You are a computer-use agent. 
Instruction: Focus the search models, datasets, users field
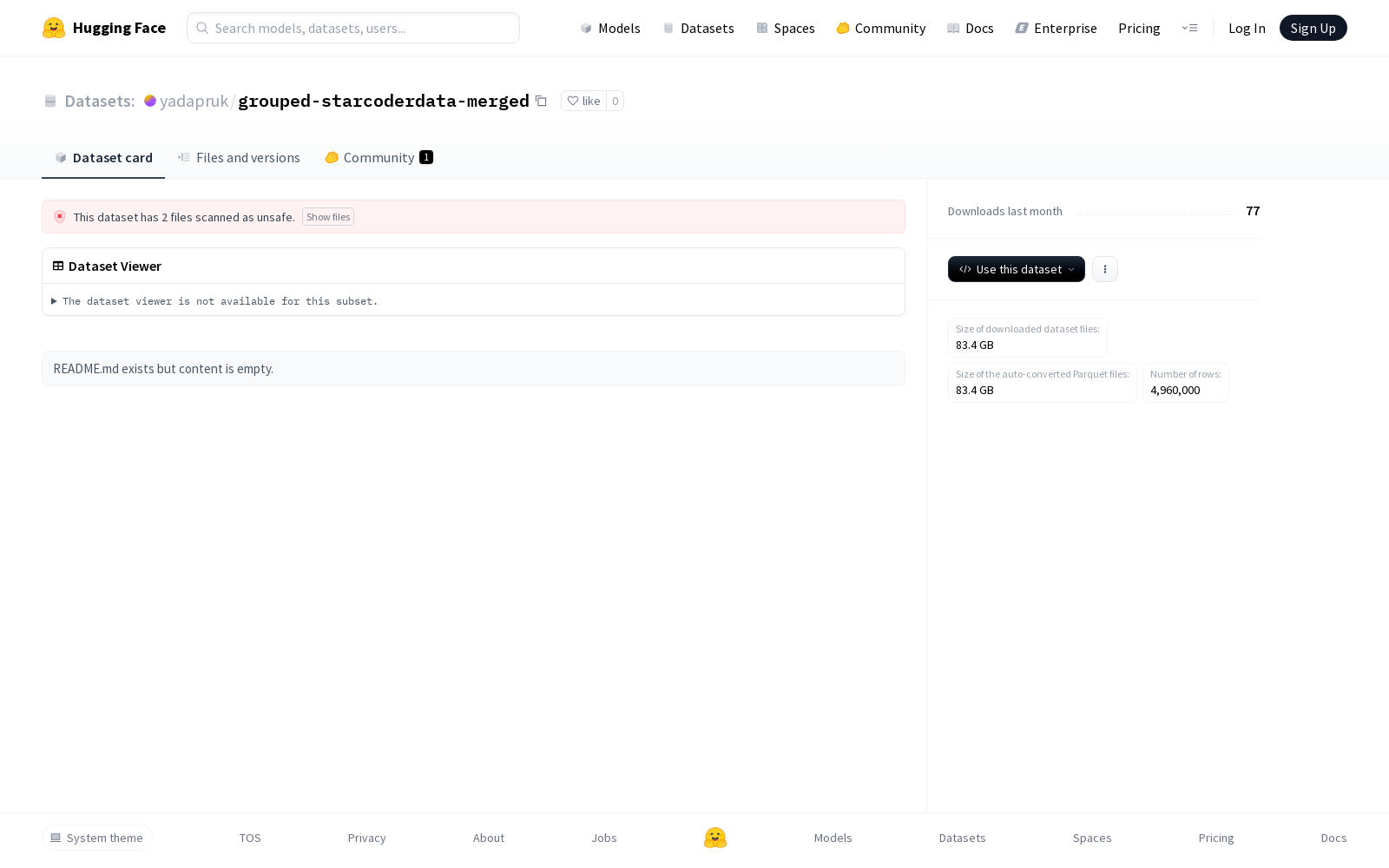coord(353,28)
